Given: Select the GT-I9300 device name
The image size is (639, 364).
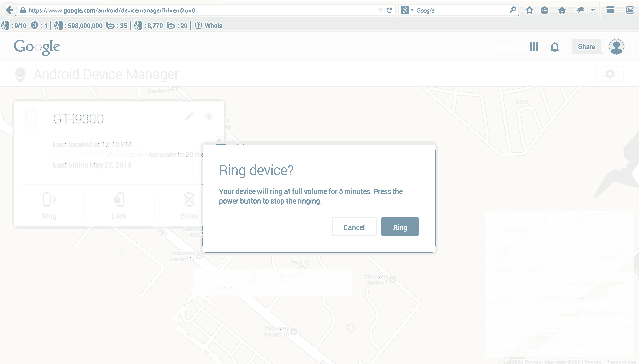Looking at the screenshot, I should (78, 119).
